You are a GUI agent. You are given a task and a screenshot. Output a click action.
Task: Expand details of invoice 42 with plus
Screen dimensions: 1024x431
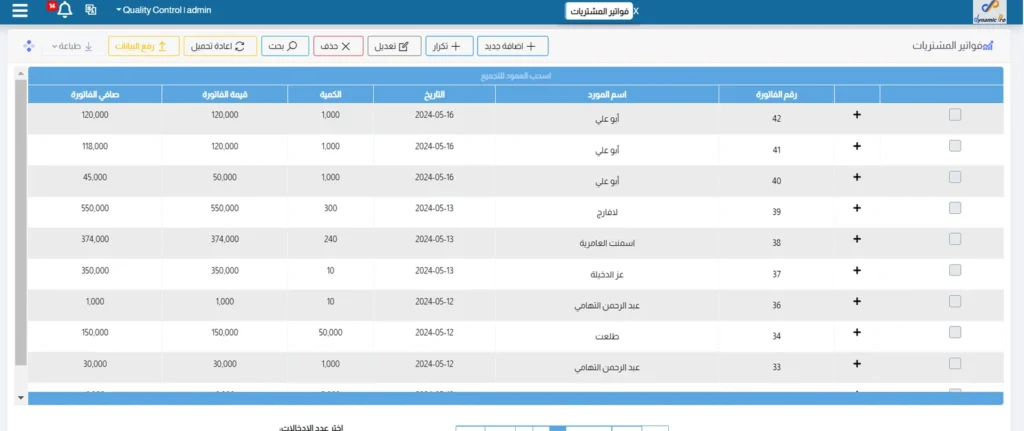tap(856, 115)
